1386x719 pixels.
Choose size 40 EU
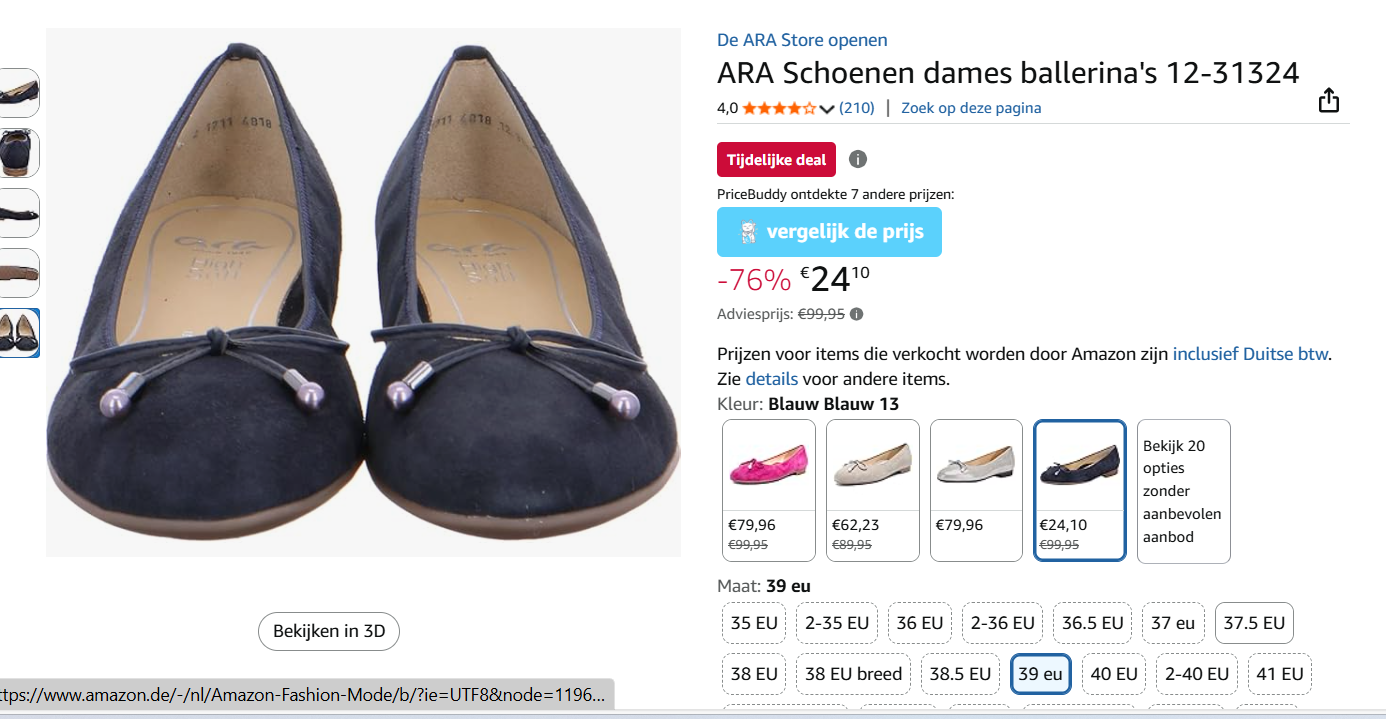(x=1113, y=673)
